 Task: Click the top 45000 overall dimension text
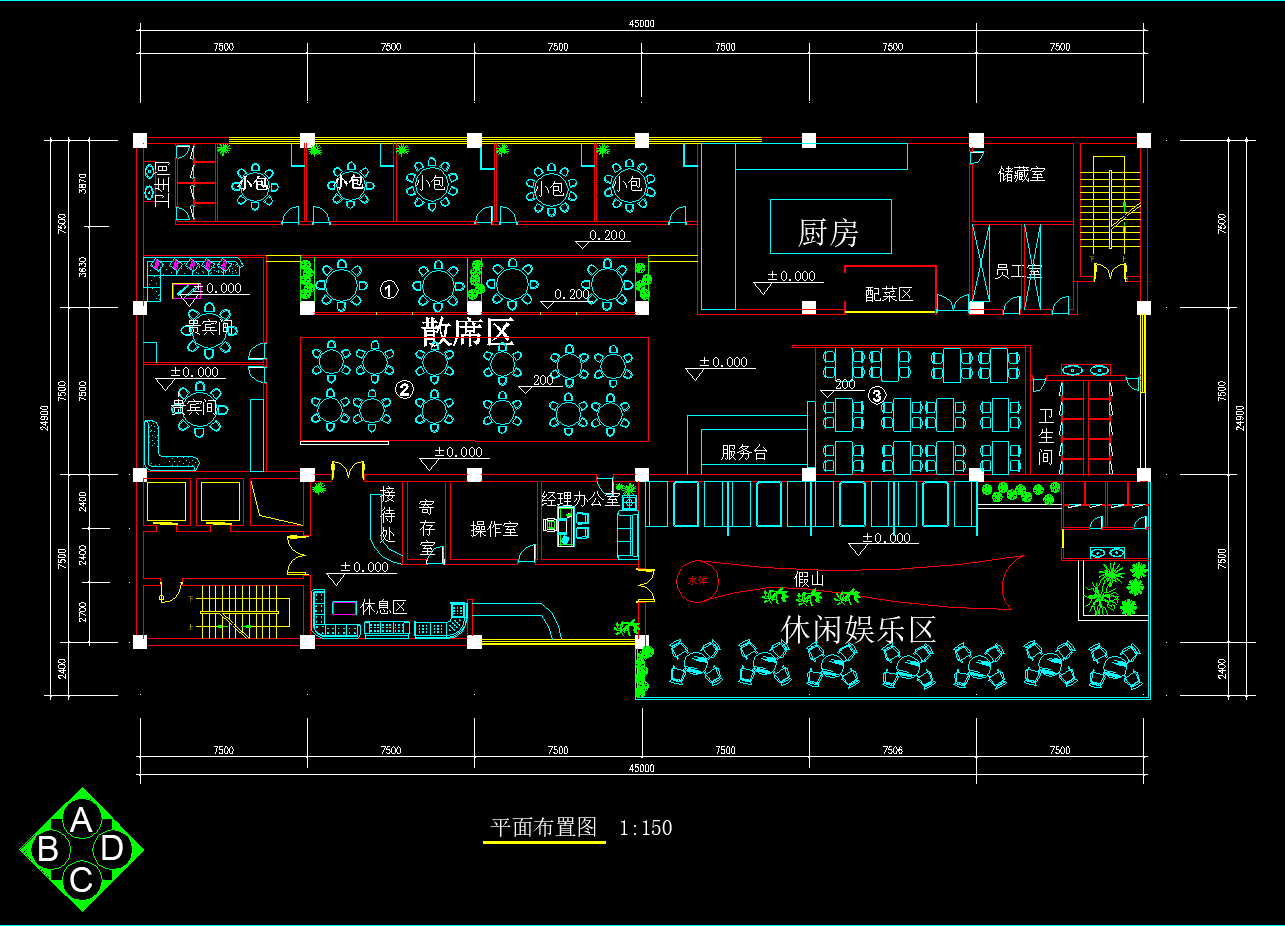pos(641,23)
